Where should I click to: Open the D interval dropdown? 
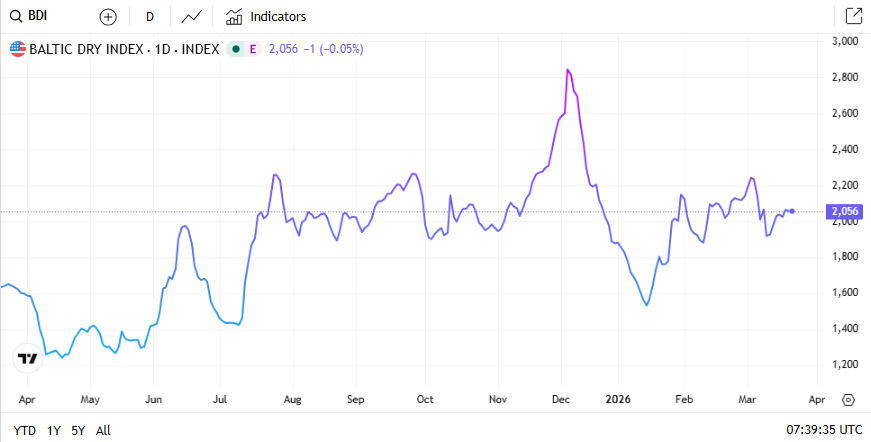click(x=149, y=17)
